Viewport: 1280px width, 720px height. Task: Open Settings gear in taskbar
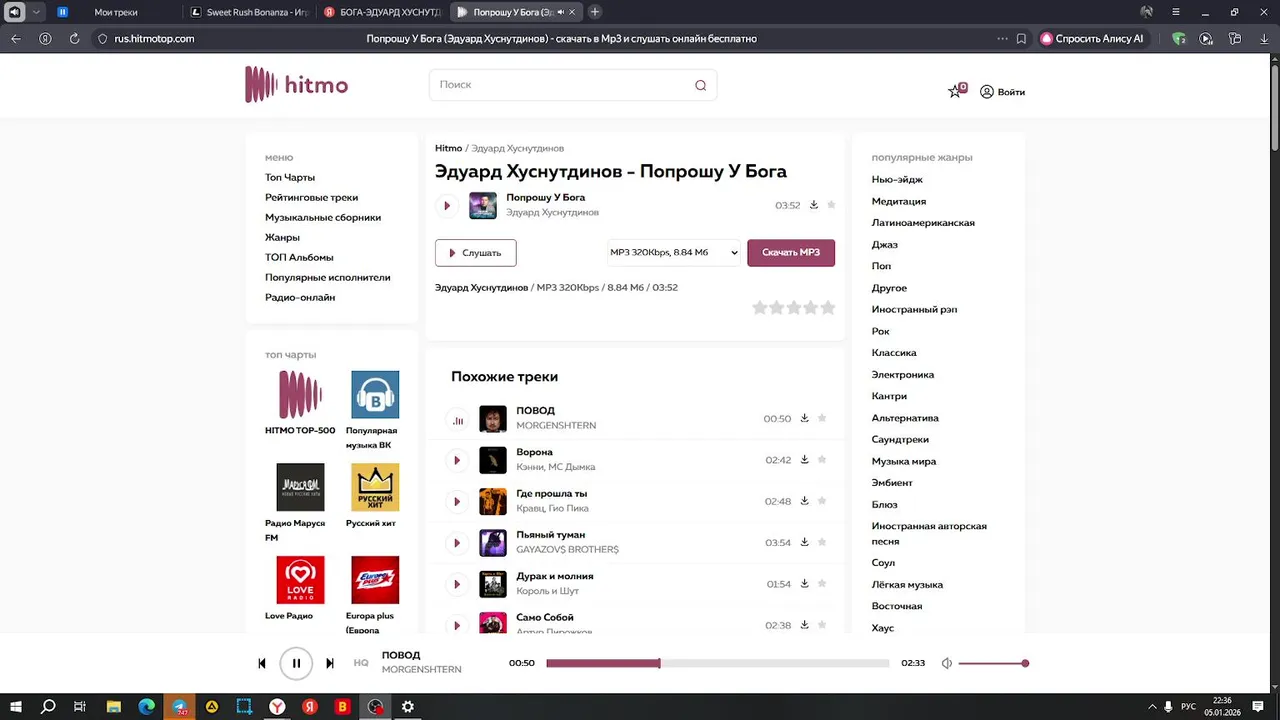coord(407,706)
